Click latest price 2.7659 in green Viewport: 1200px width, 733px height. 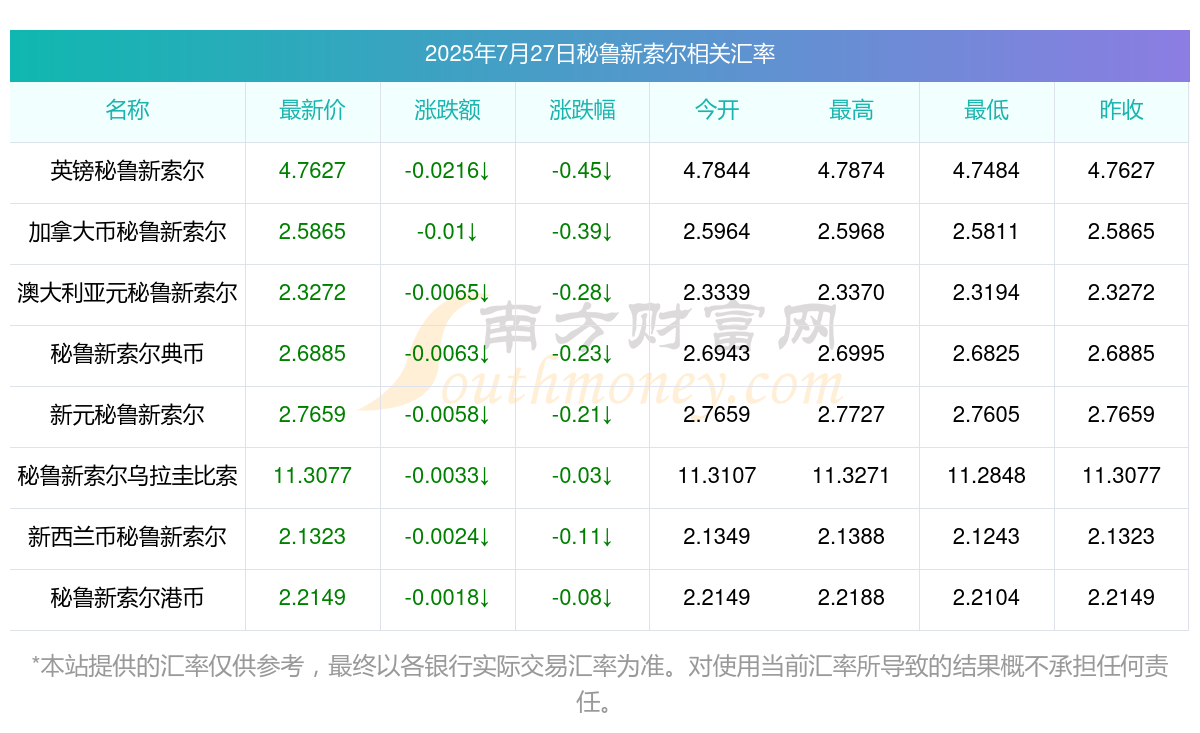click(x=312, y=415)
